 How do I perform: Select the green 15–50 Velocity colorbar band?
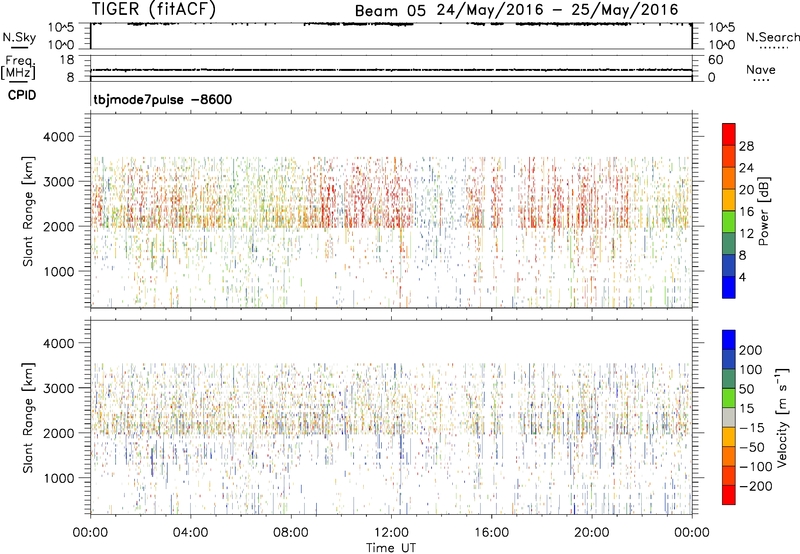coord(729,398)
